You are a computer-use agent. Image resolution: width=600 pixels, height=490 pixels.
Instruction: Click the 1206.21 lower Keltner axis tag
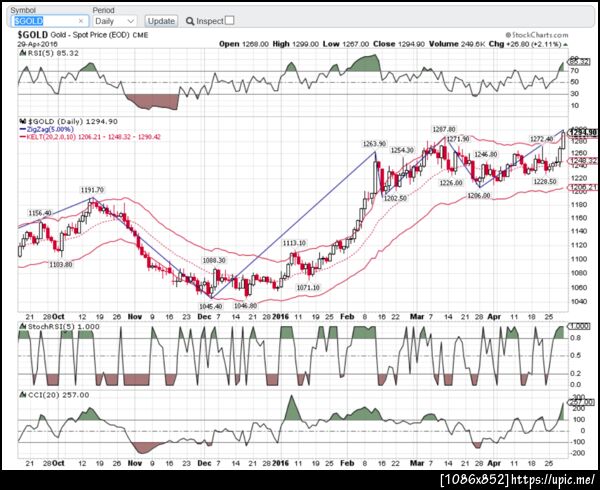[582, 187]
